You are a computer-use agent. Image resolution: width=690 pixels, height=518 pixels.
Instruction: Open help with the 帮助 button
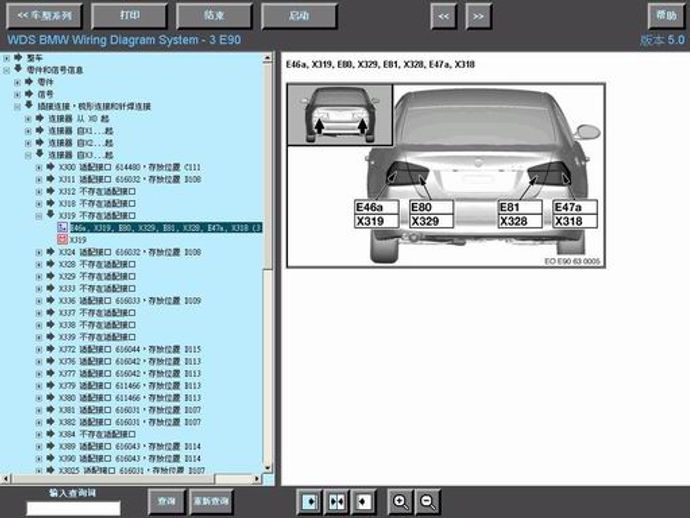tap(666, 16)
